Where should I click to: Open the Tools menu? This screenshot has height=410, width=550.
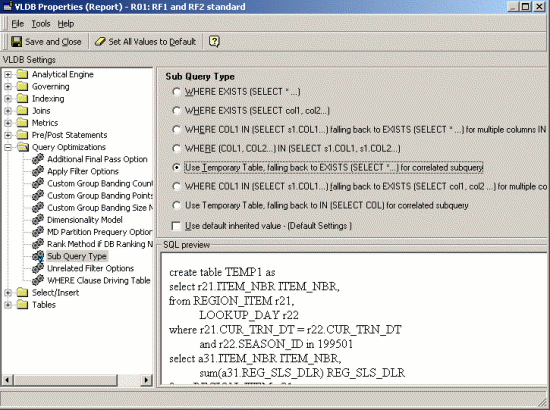click(41, 24)
